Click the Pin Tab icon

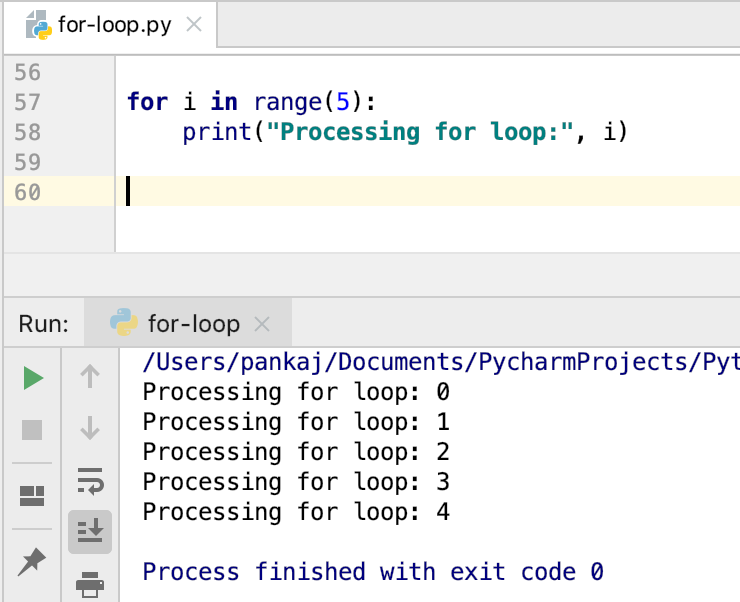(32, 562)
